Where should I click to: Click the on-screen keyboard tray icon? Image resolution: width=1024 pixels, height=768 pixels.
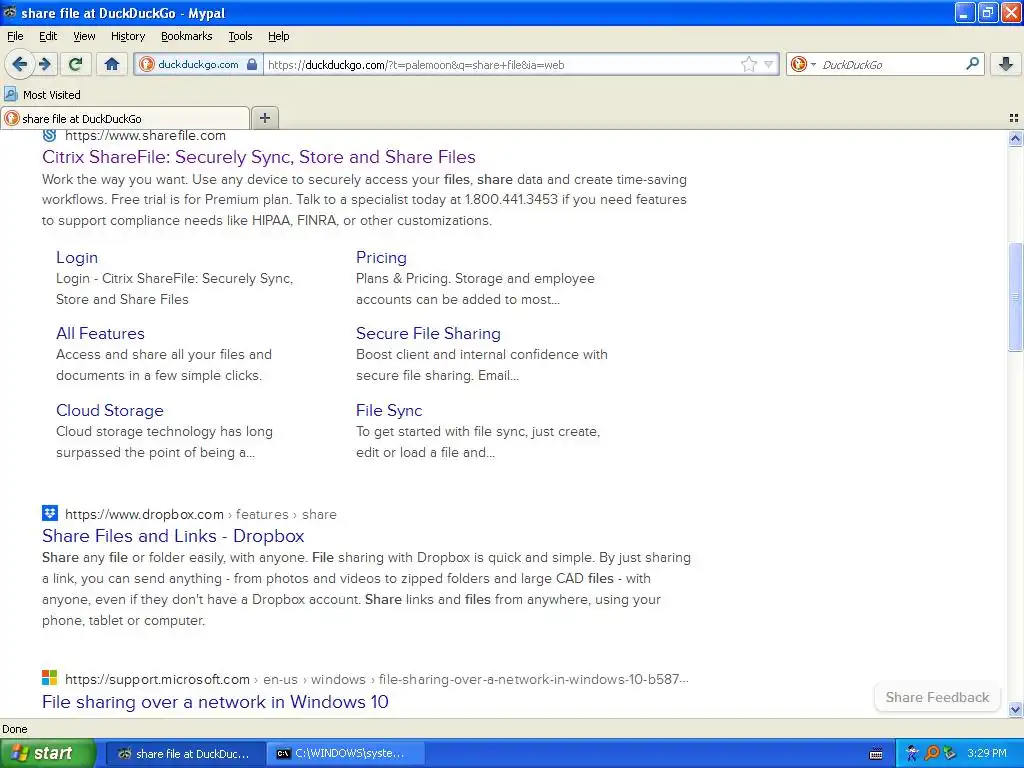(x=876, y=754)
